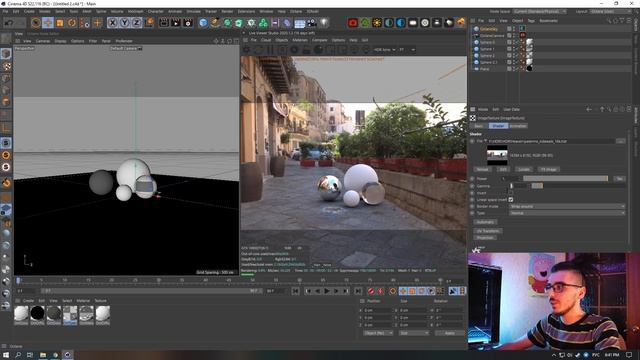The height and width of the screenshot is (360, 640).
Task: Click the Record Active Objects button
Action: pyautogui.click(x=371, y=291)
